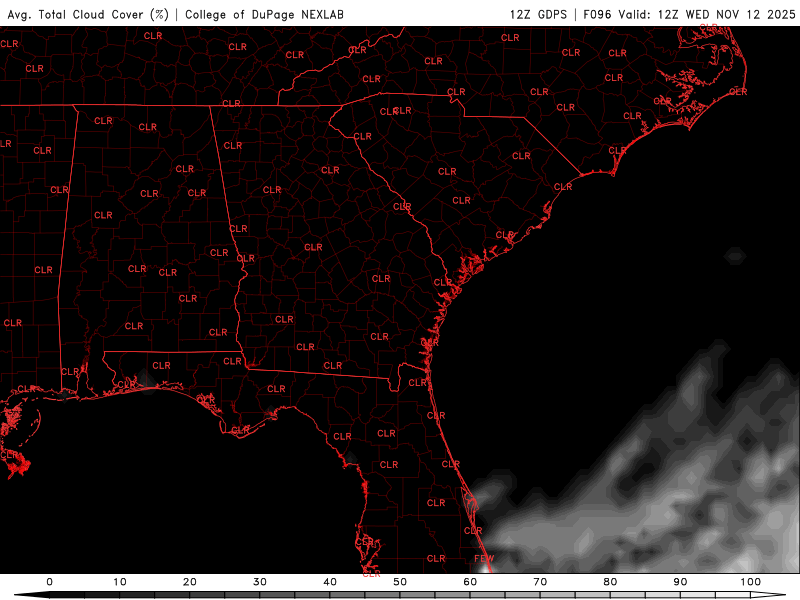The height and width of the screenshot is (600, 800).
Task: Click the colorbar tick label '10'
Action: (119, 582)
